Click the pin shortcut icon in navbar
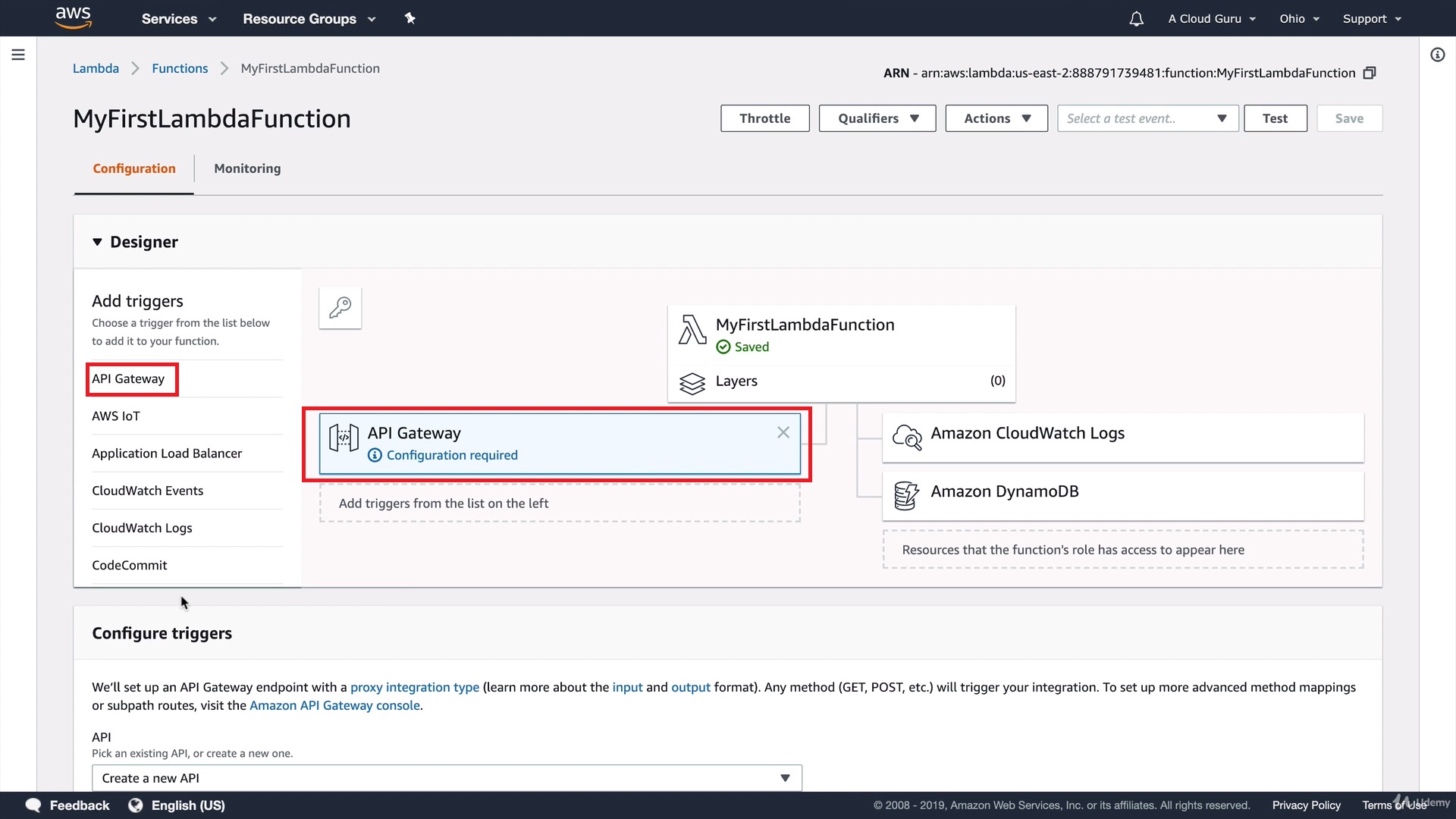Screen dimensions: 1456x819 point(410,18)
